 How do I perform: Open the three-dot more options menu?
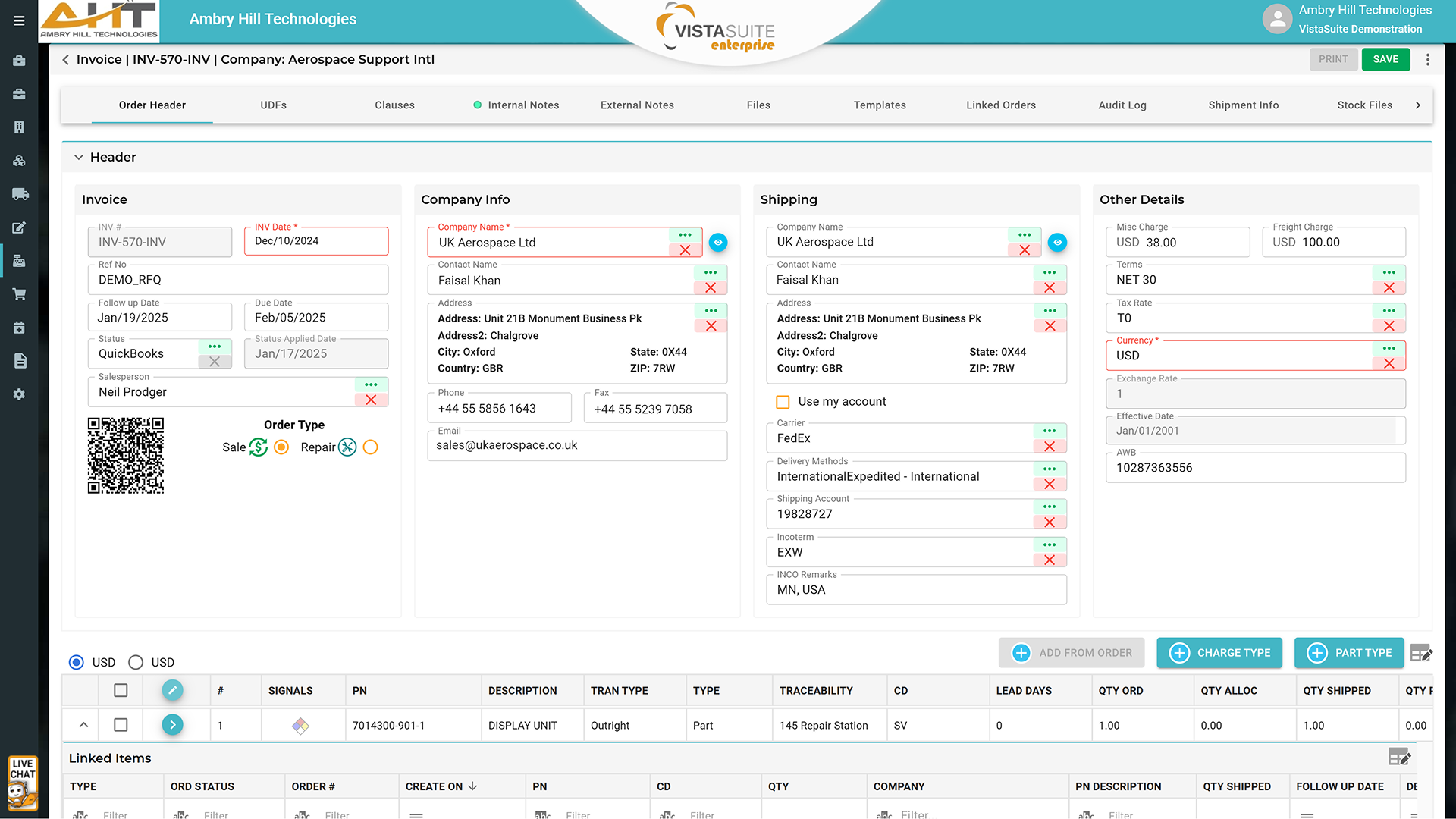pyautogui.click(x=1428, y=59)
